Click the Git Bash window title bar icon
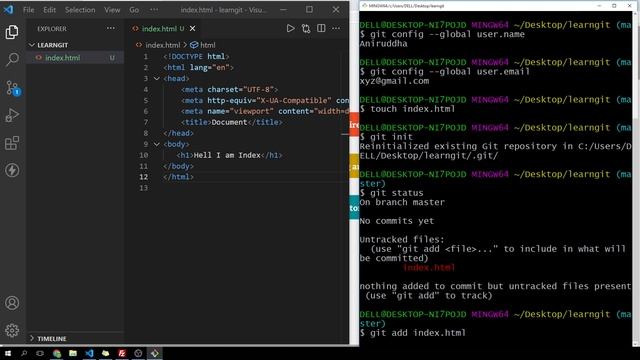The image size is (640, 360). coord(364,6)
